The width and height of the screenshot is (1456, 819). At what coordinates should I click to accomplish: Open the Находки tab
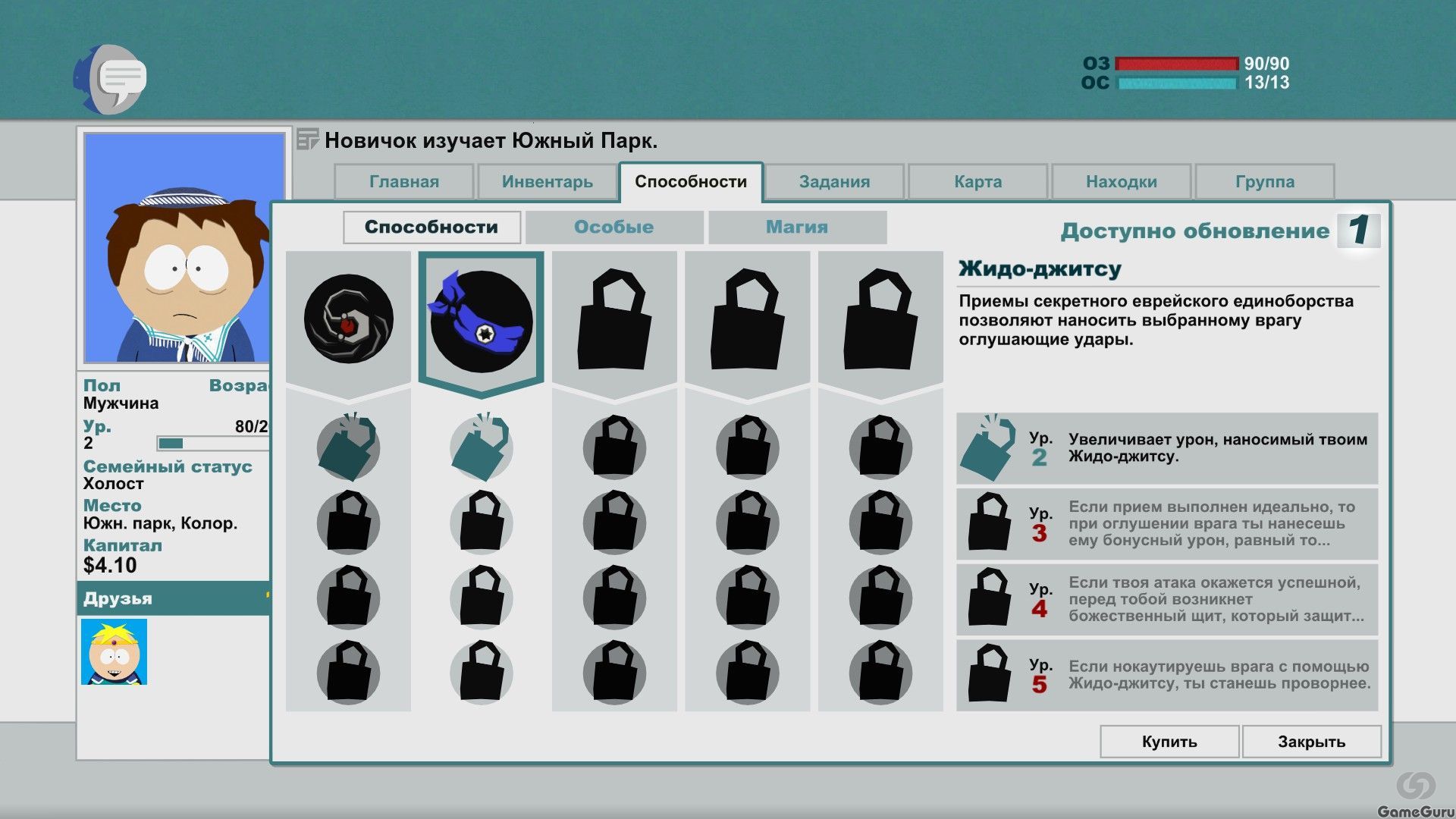coord(1121,181)
